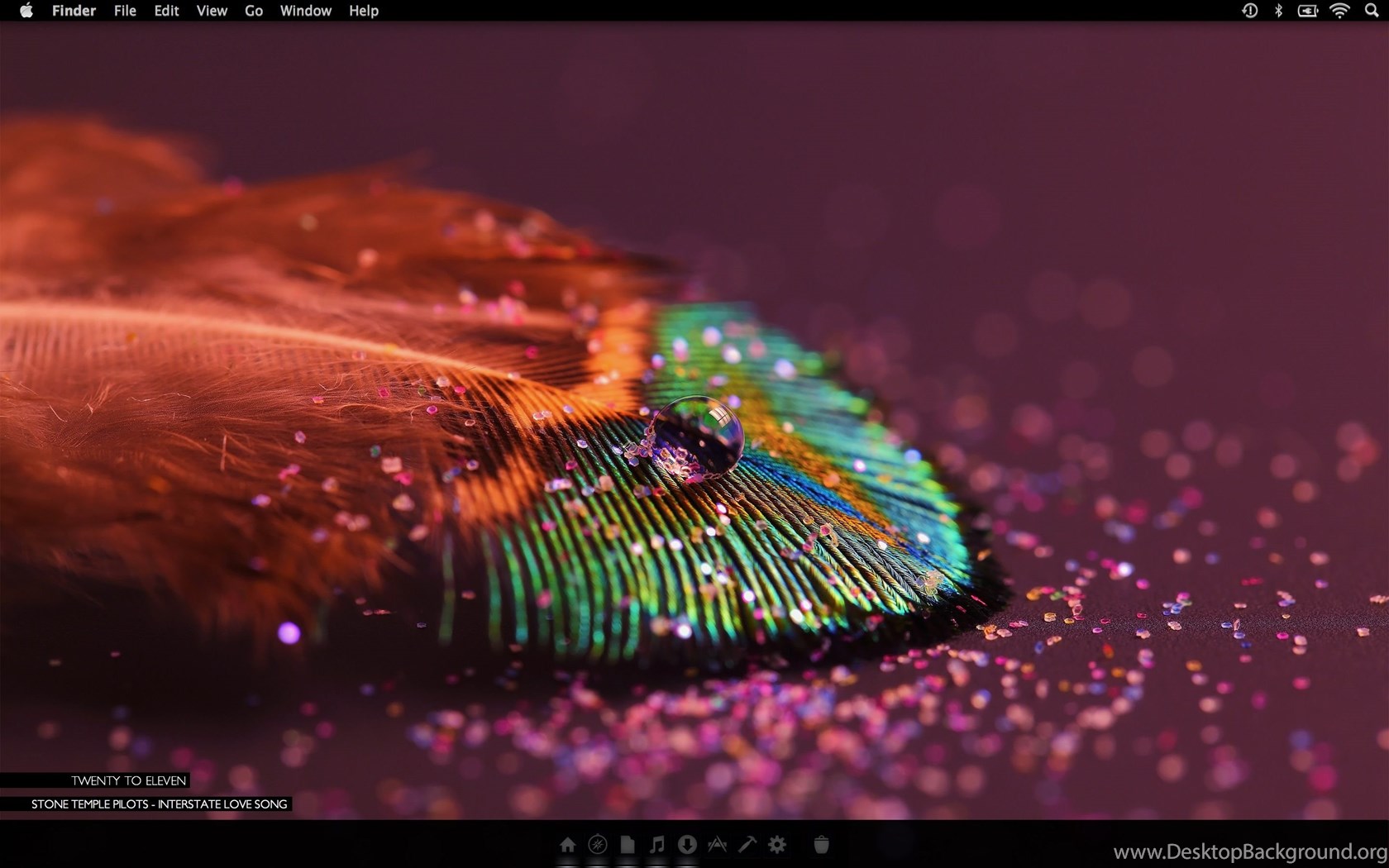
Task: Open the Documents icon in the dock
Action: coord(628,844)
